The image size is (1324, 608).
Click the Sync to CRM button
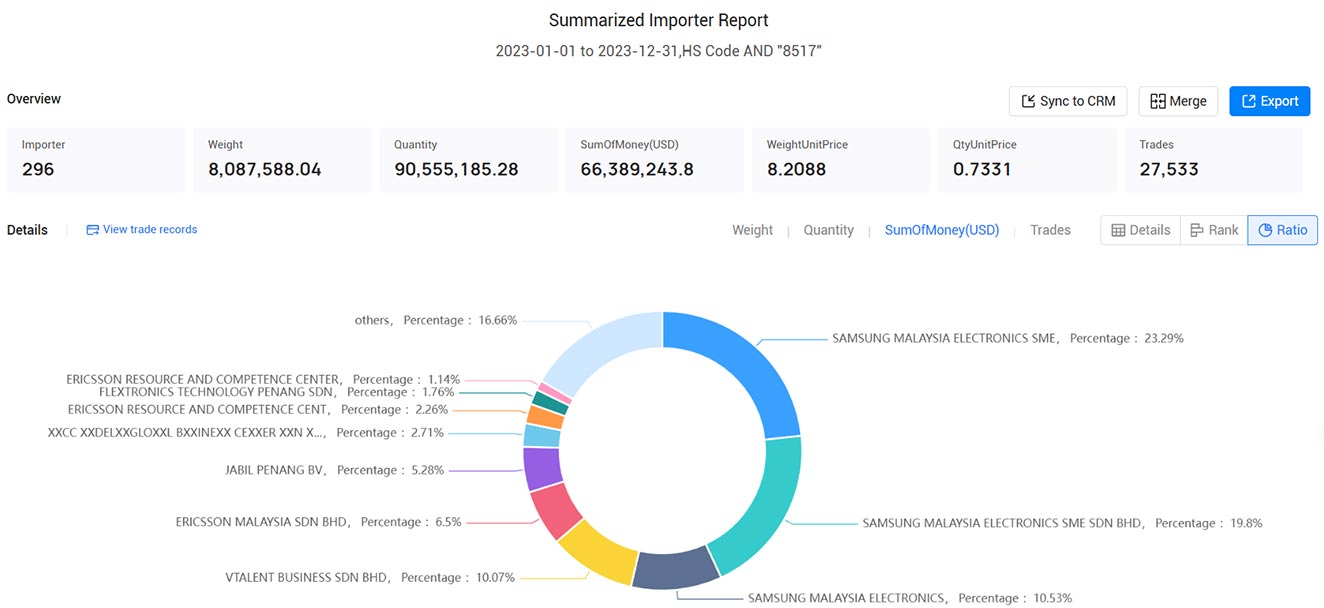(1068, 101)
